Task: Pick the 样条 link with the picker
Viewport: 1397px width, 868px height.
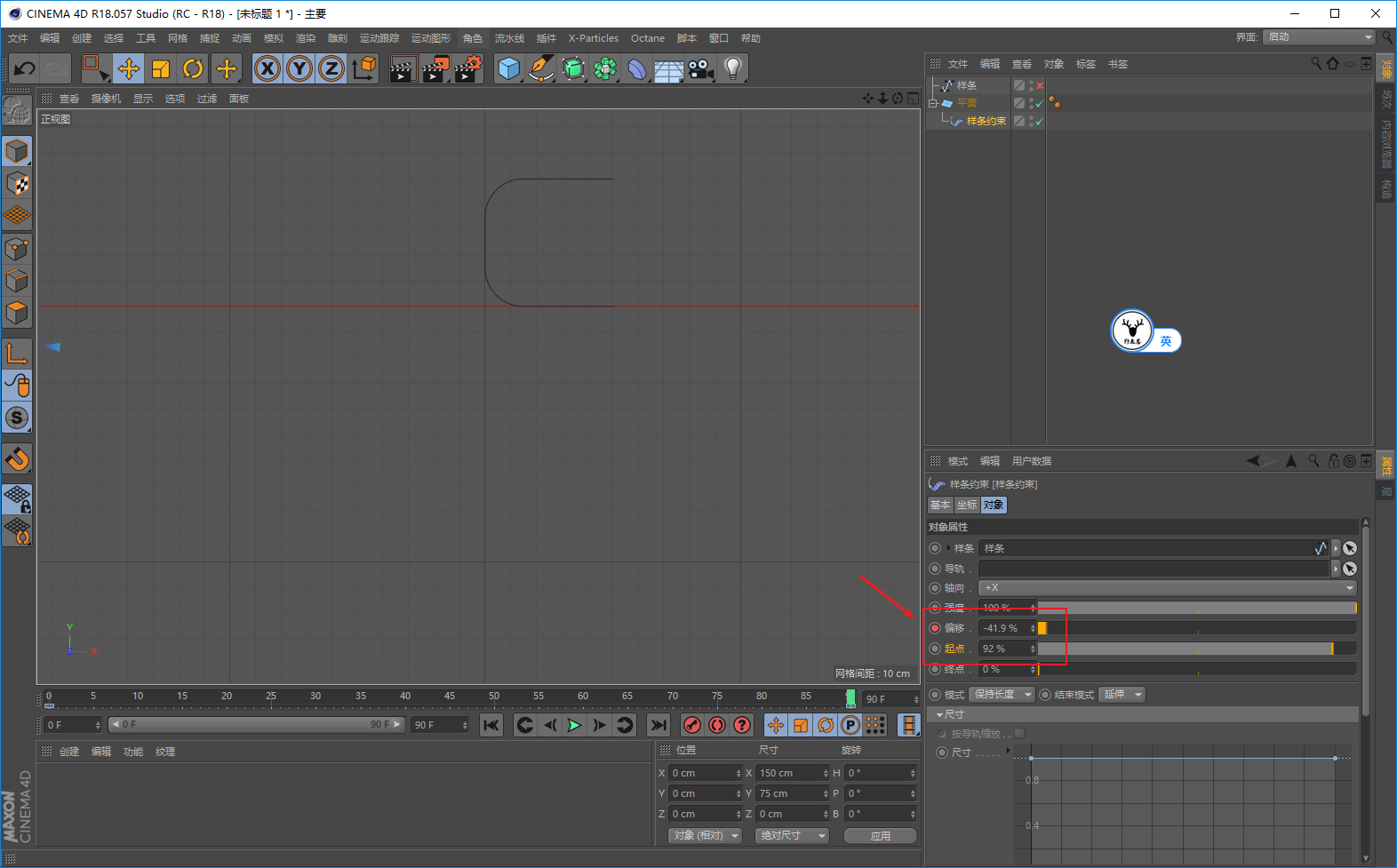Action: coord(1350,548)
